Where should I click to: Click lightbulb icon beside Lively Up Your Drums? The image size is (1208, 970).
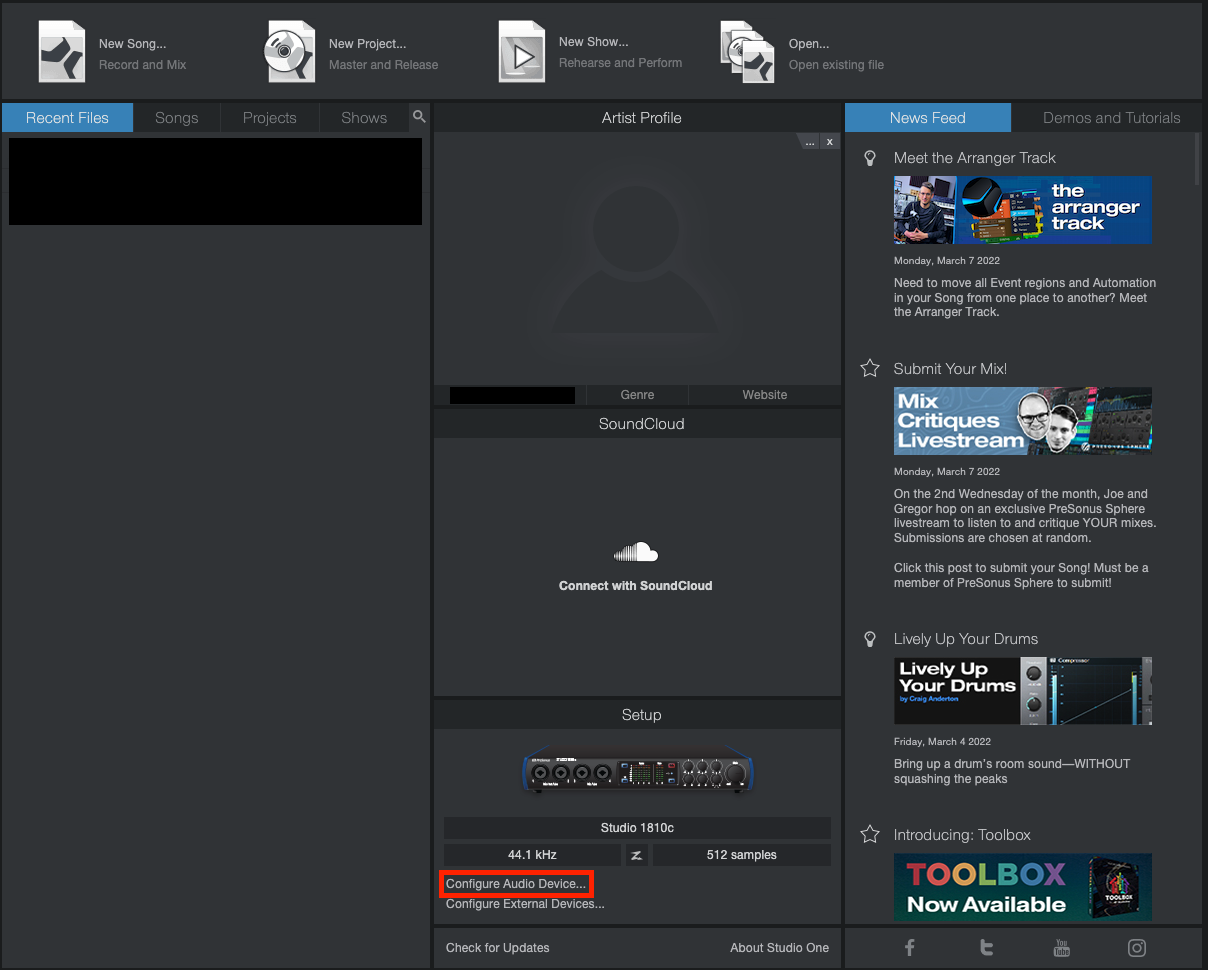click(x=870, y=639)
